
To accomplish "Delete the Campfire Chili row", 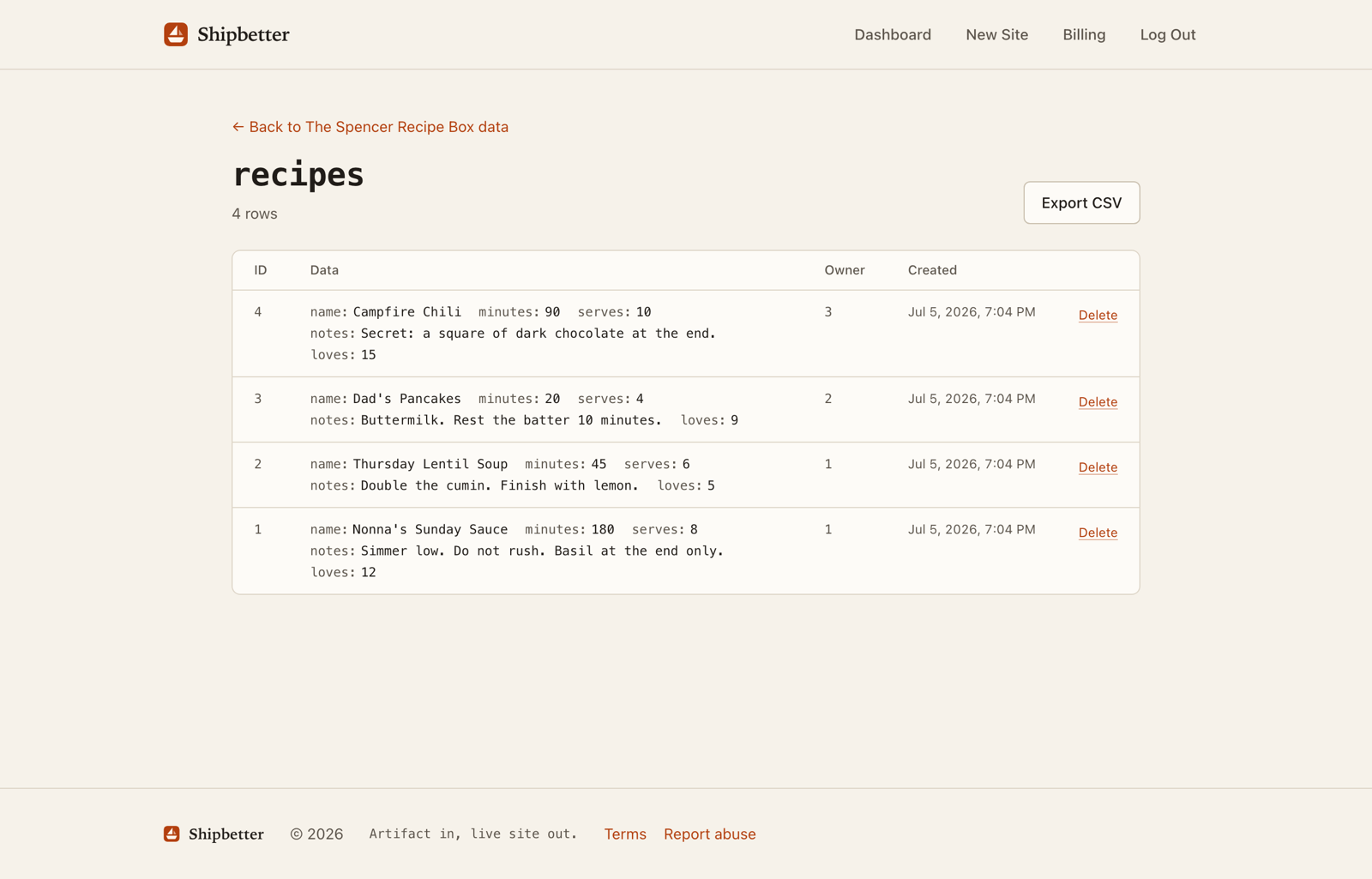I will coord(1098,315).
